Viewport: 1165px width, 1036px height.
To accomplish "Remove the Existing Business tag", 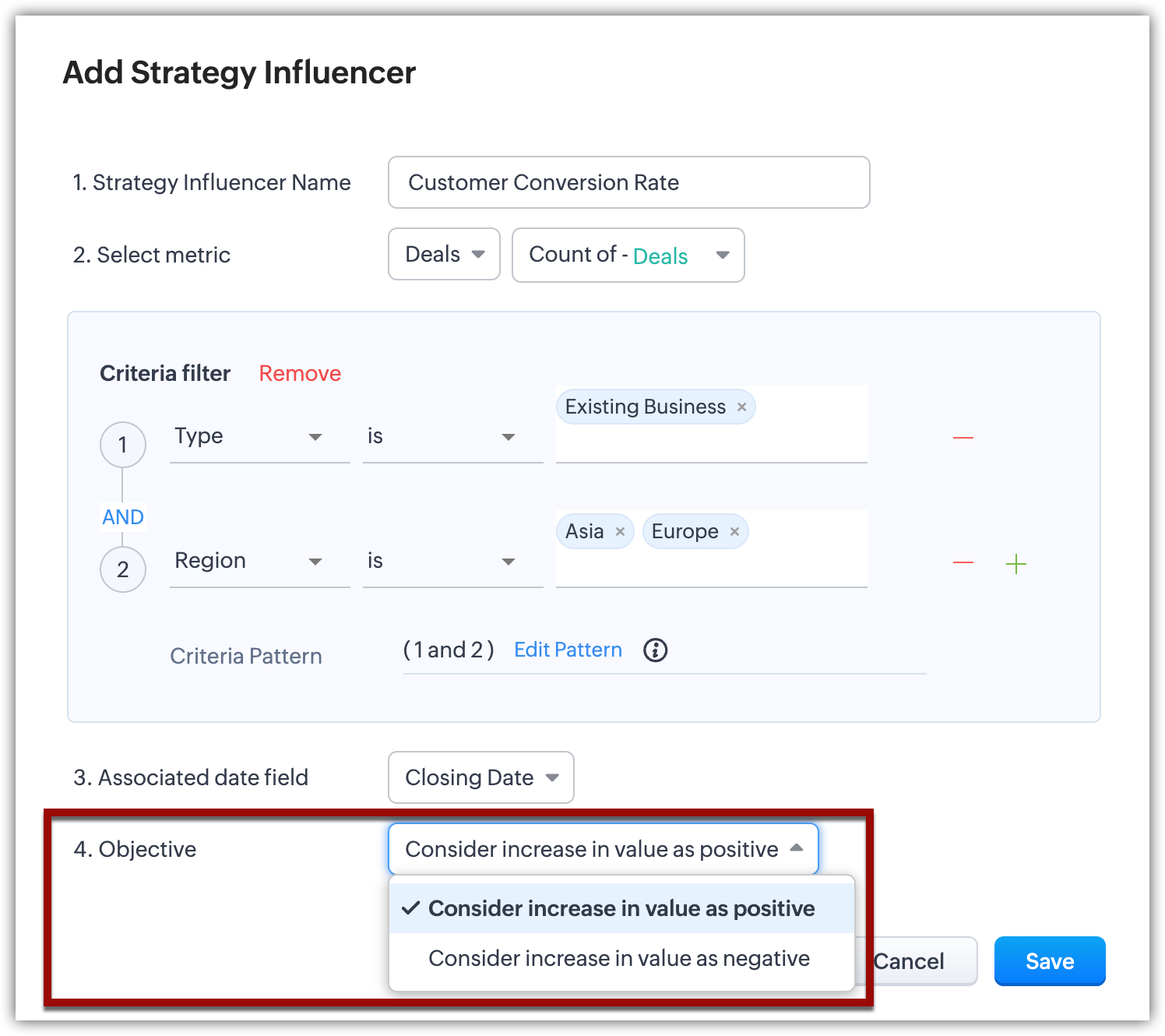I will 741,407.
